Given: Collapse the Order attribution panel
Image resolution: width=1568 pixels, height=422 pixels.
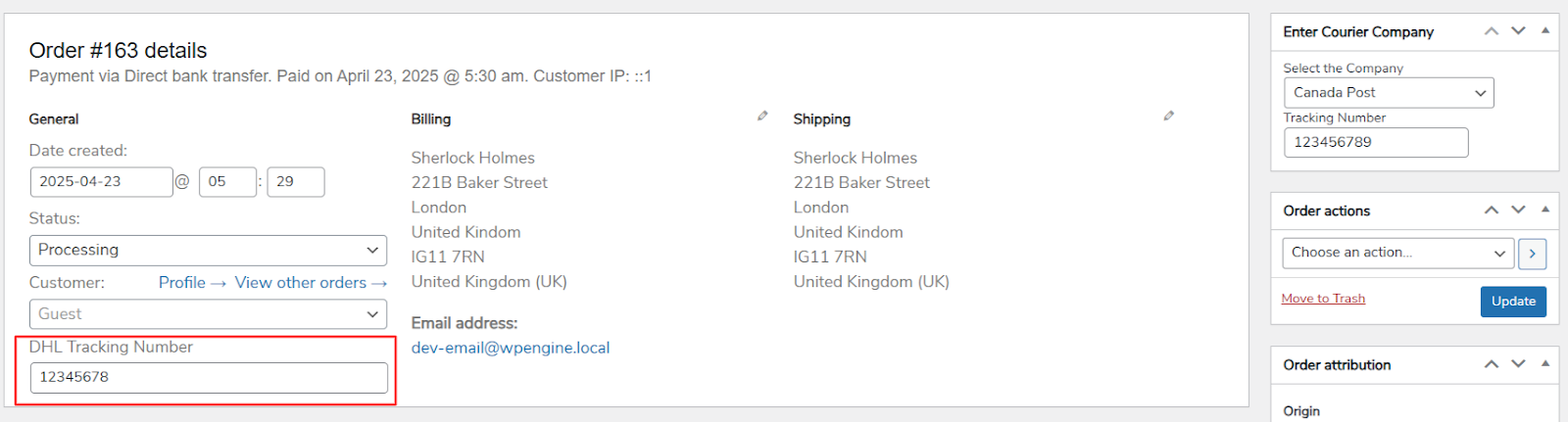Looking at the screenshot, I should click(1545, 364).
